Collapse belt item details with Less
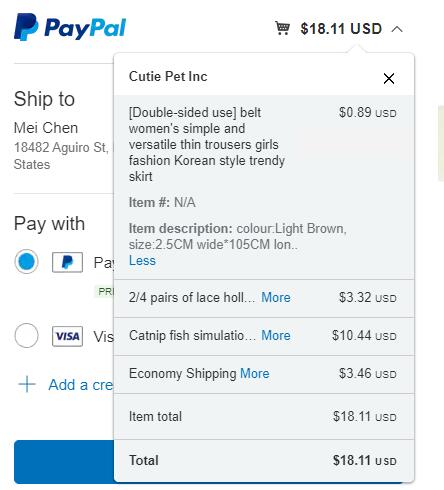The height and width of the screenshot is (490, 444). [142, 260]
